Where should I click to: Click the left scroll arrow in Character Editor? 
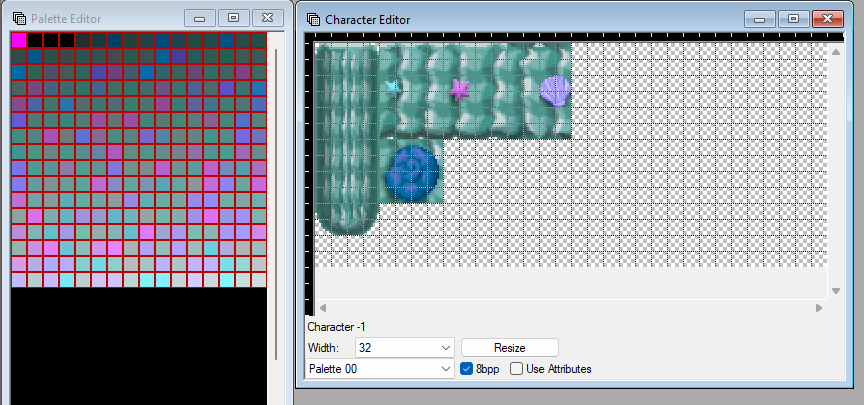[323, 307]
